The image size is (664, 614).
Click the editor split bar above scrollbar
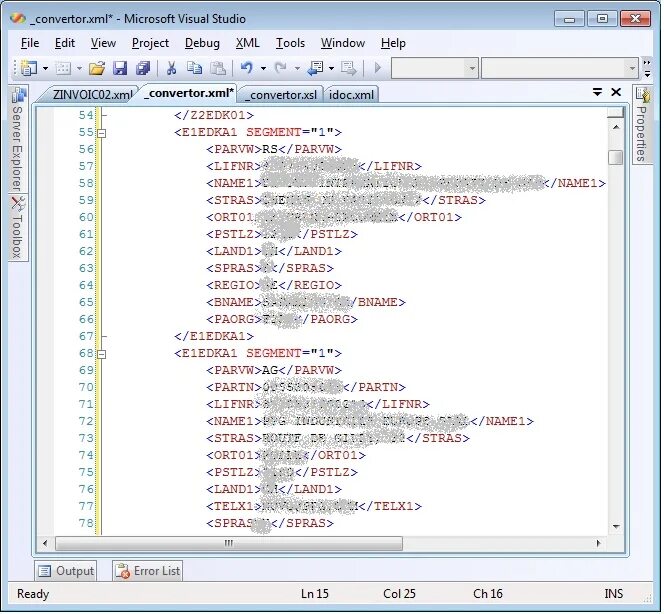coord(616,113)
